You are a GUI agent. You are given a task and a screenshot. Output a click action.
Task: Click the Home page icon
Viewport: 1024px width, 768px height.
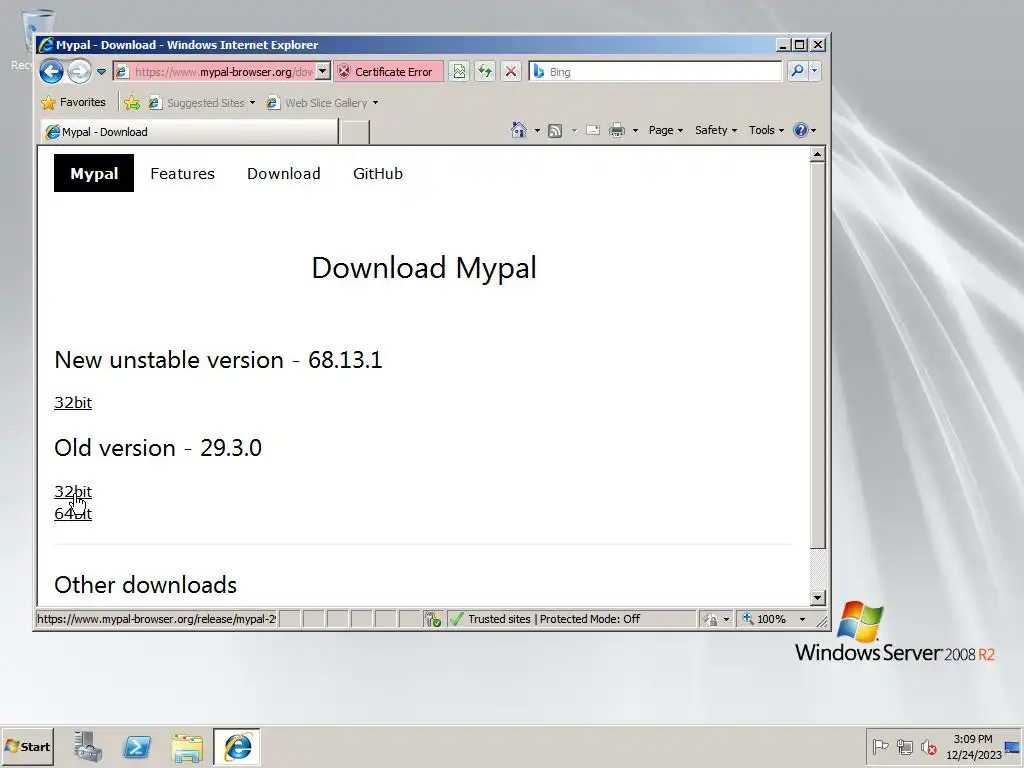519,130
